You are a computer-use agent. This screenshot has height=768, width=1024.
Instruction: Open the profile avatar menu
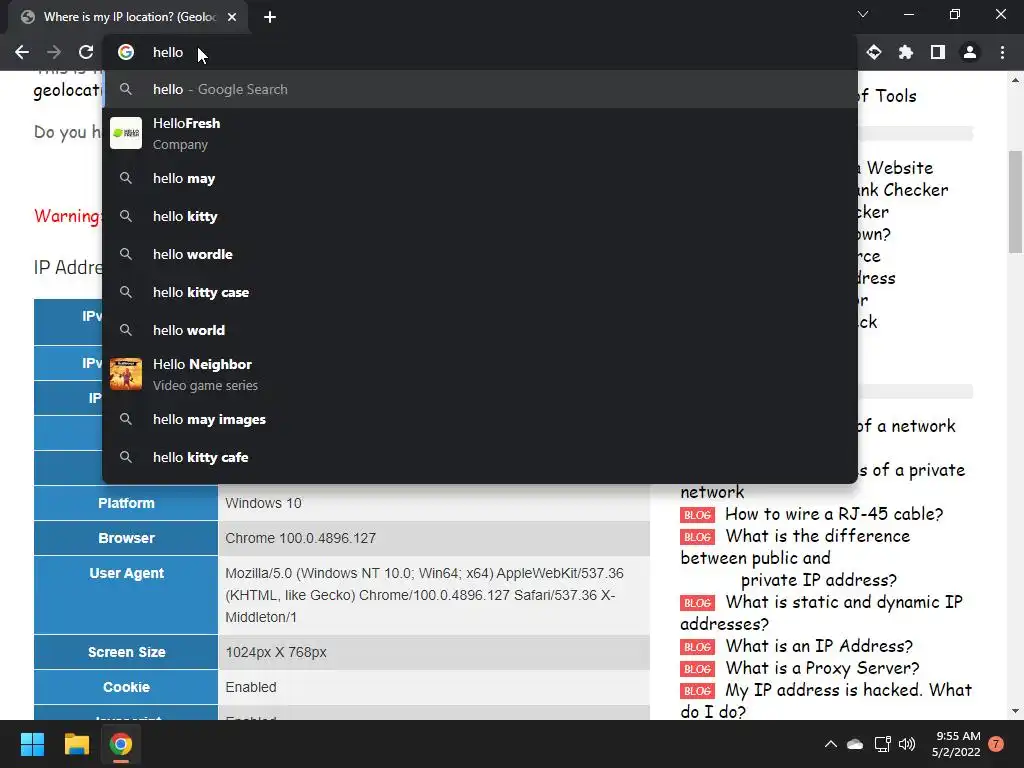pyautogui.click(x=970, y=52)
